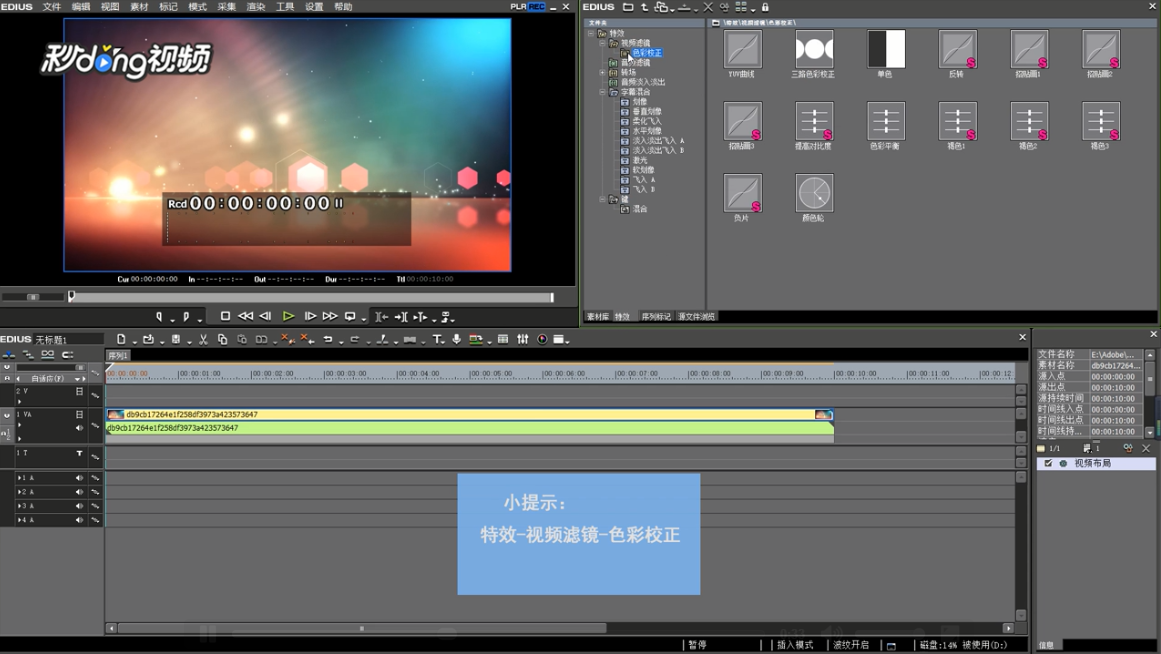Viewport: 1161px width, 654px height.
Task: Open the audio mixer sliders icon
Action: click(x=523, y=339)
